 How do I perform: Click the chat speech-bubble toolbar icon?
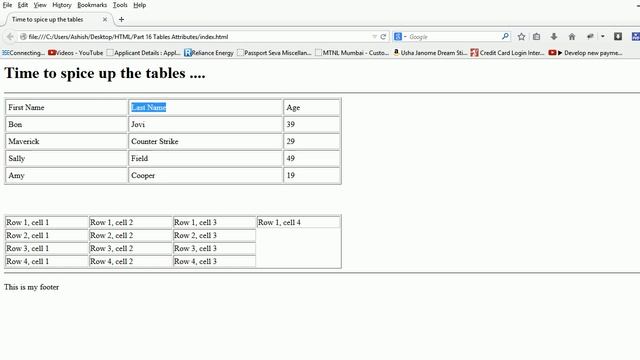(590, 37)
